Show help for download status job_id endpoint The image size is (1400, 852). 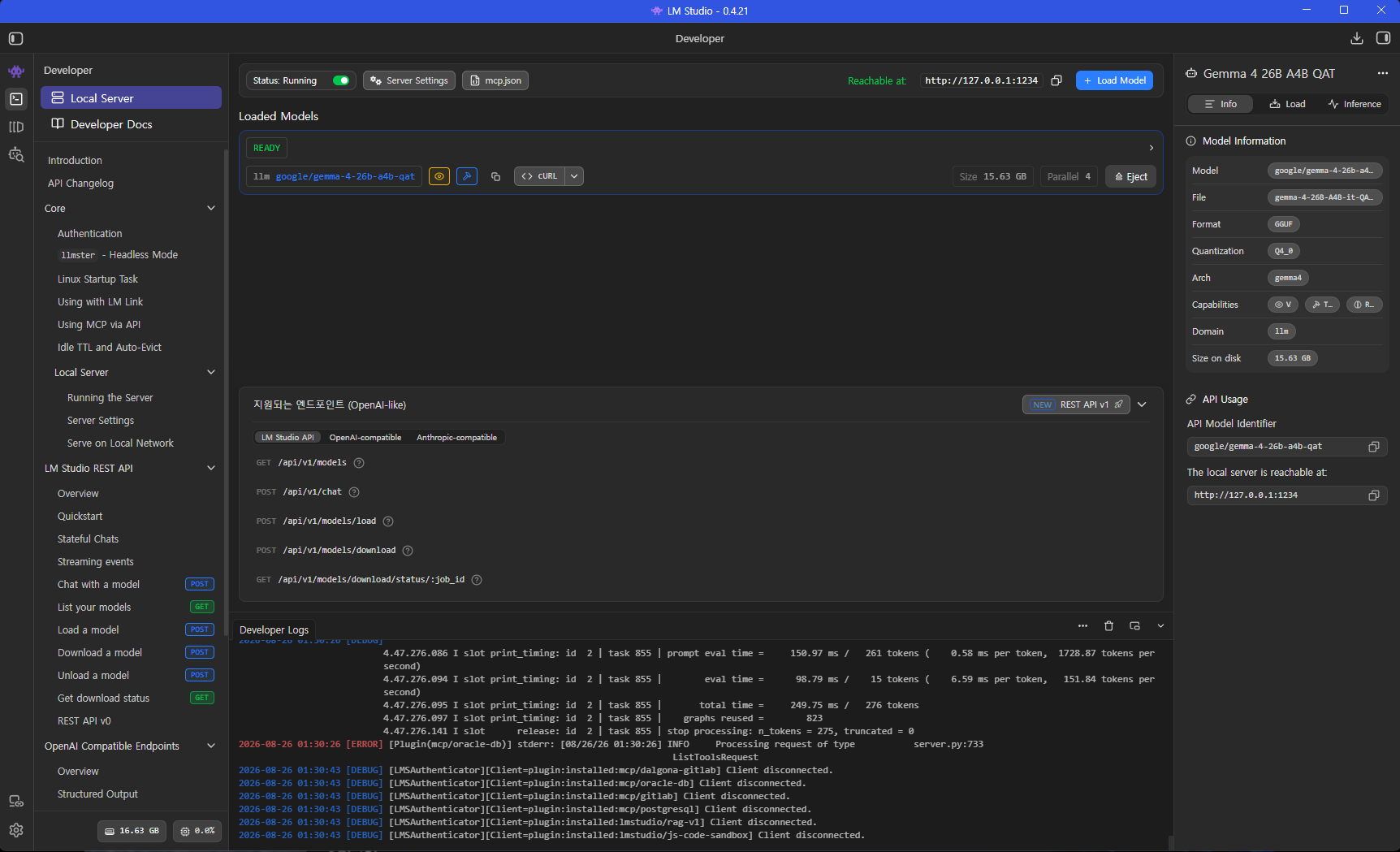pyautogui.click(x=477, y=580)
